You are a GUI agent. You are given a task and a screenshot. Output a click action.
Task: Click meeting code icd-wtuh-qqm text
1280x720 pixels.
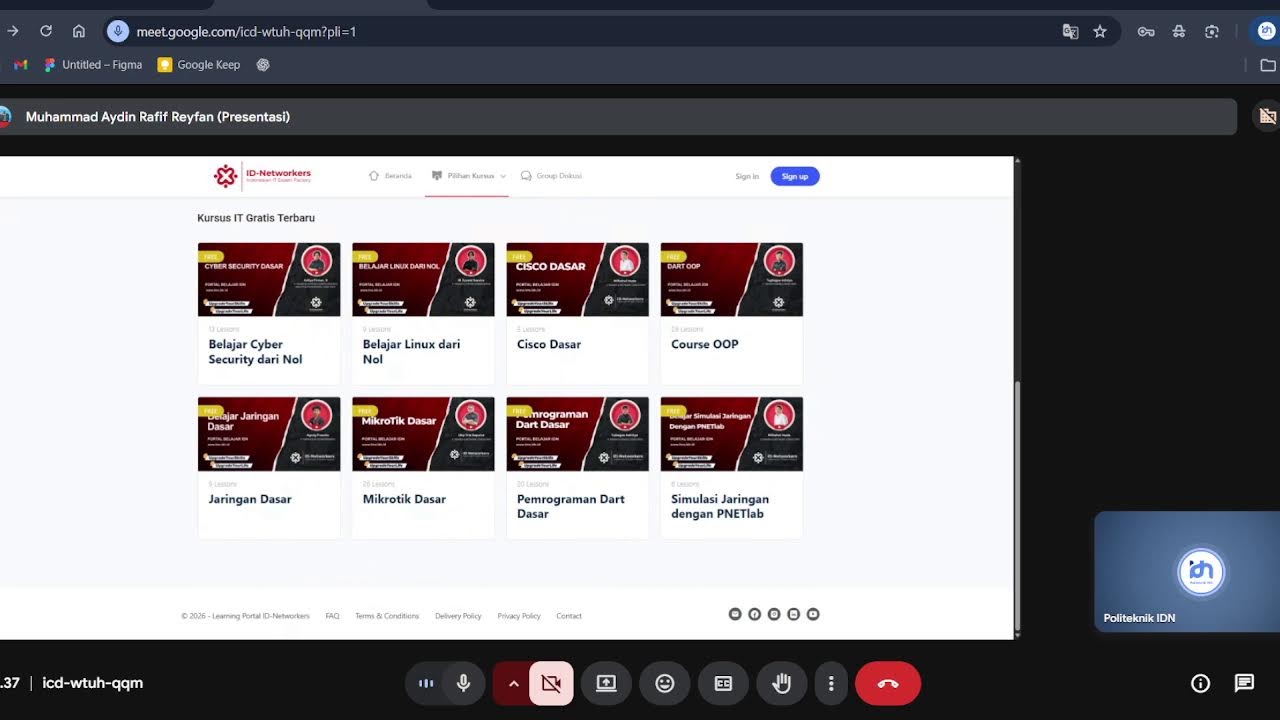[93, 683]
